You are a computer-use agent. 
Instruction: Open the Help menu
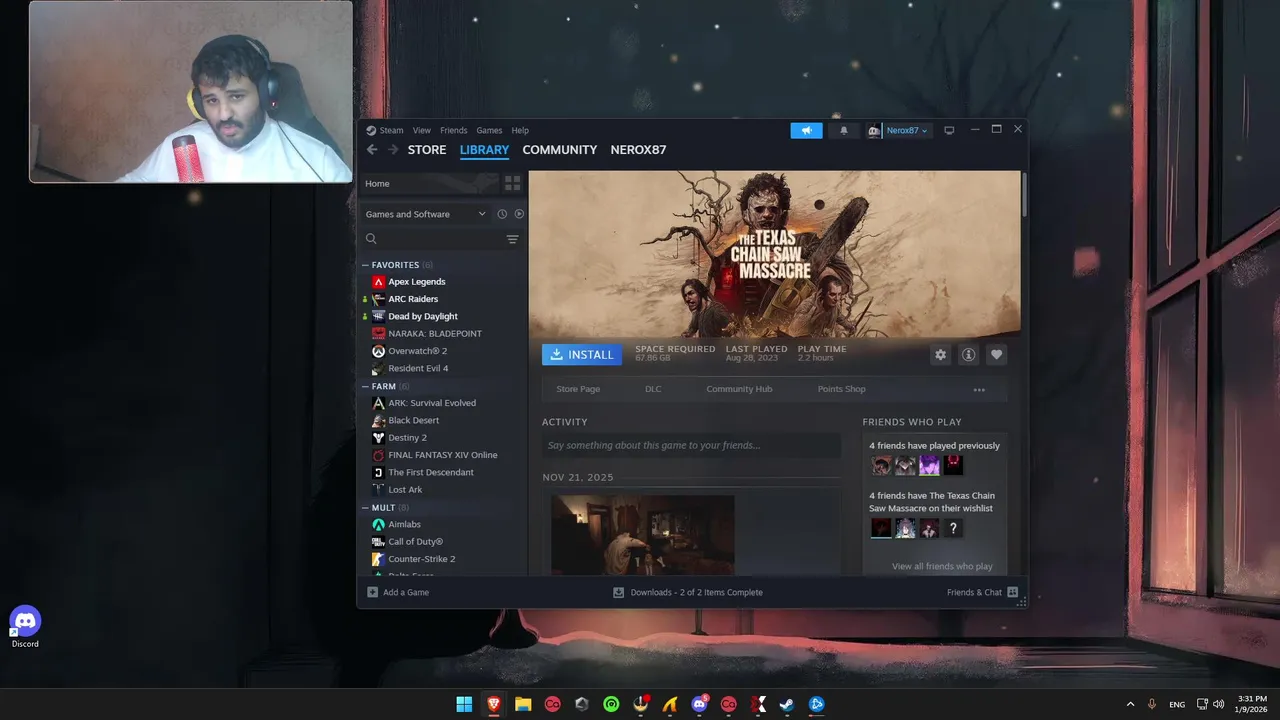pos(520,130)
